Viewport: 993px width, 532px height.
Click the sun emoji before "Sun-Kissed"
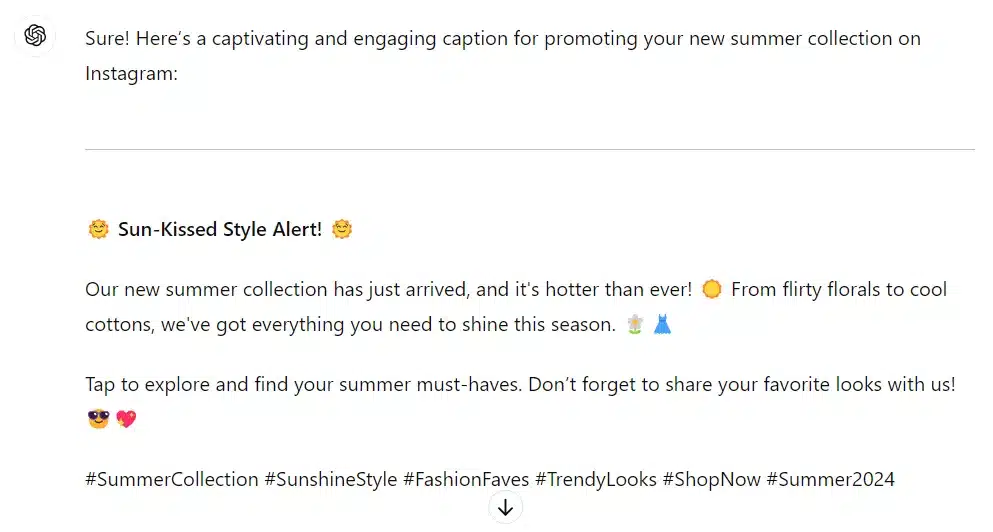click(98, 230)
